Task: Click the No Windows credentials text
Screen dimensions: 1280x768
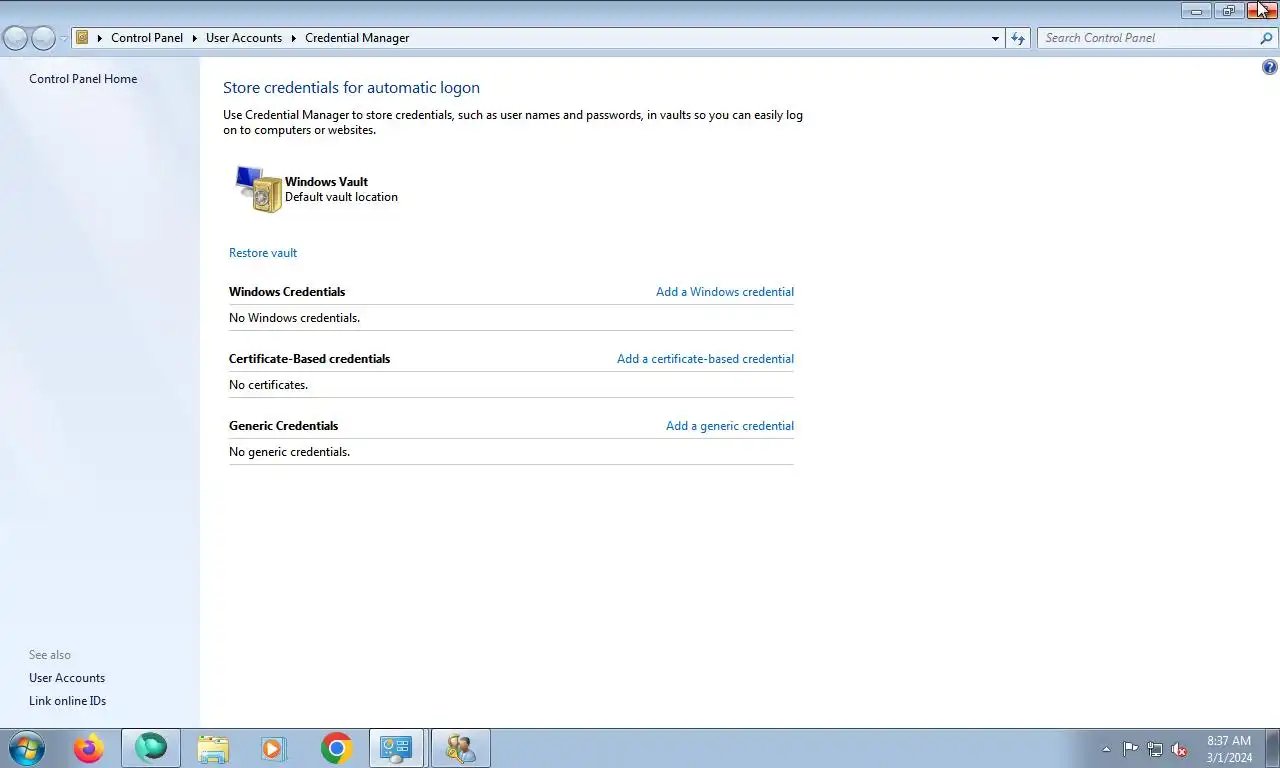Action: pyautogui.click(x=294, y=318)
